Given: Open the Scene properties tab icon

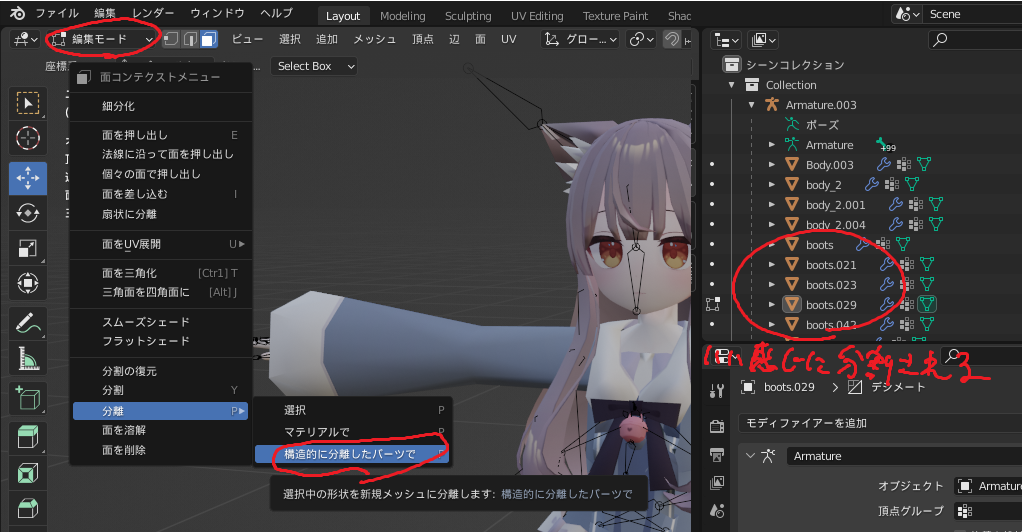Looking at the screenshot, I should pos(717,510).
